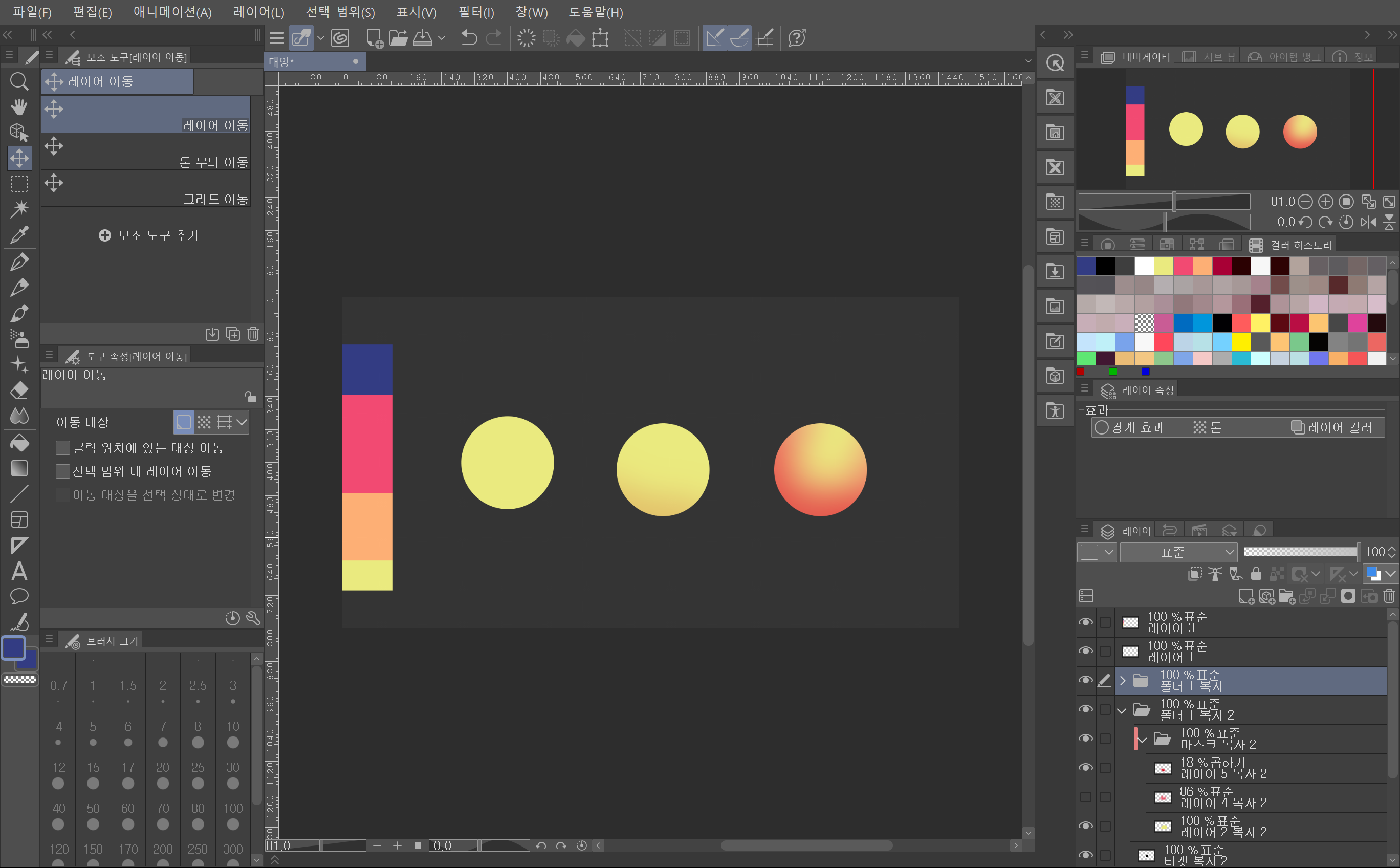The height and width of the screenshot is (868, 1400).
Task: Enable 클릭 위치에 있는 대상 이동 checkbox
Action: [x=62, y=448]
